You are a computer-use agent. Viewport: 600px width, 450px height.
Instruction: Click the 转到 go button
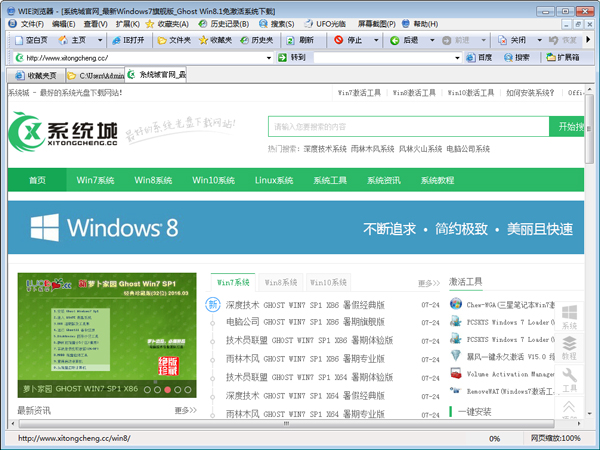(x=292, y=58)
